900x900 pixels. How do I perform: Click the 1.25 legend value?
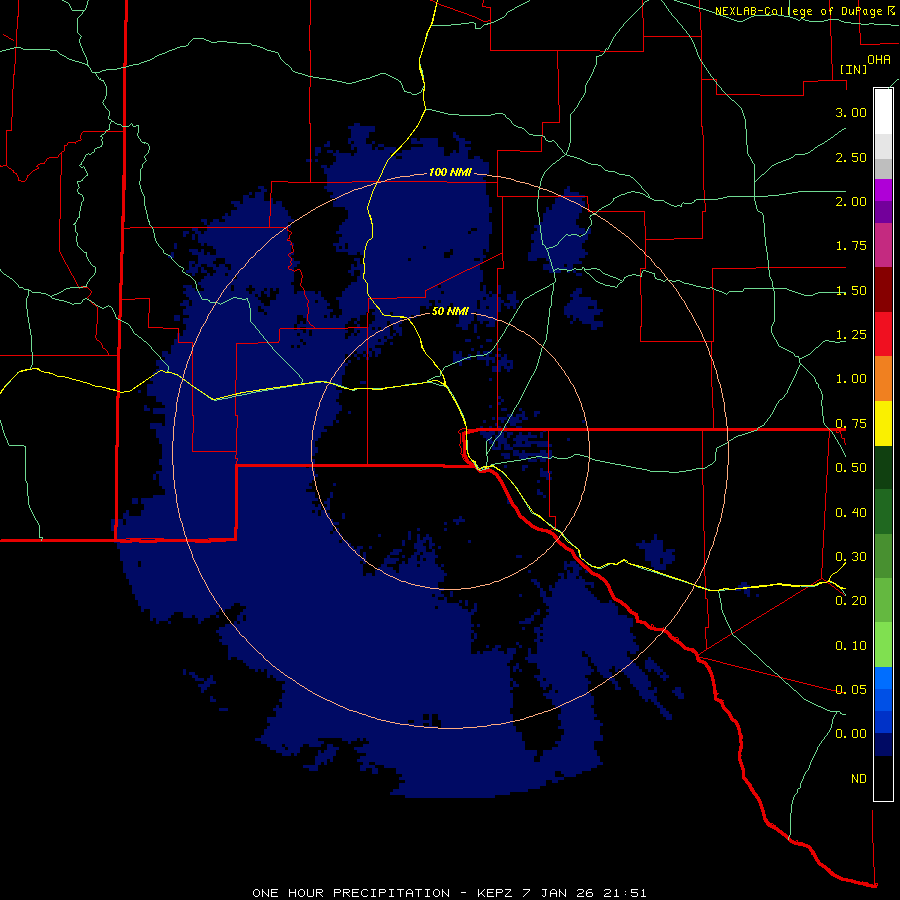pyautogui.click(x=851, y=335)
